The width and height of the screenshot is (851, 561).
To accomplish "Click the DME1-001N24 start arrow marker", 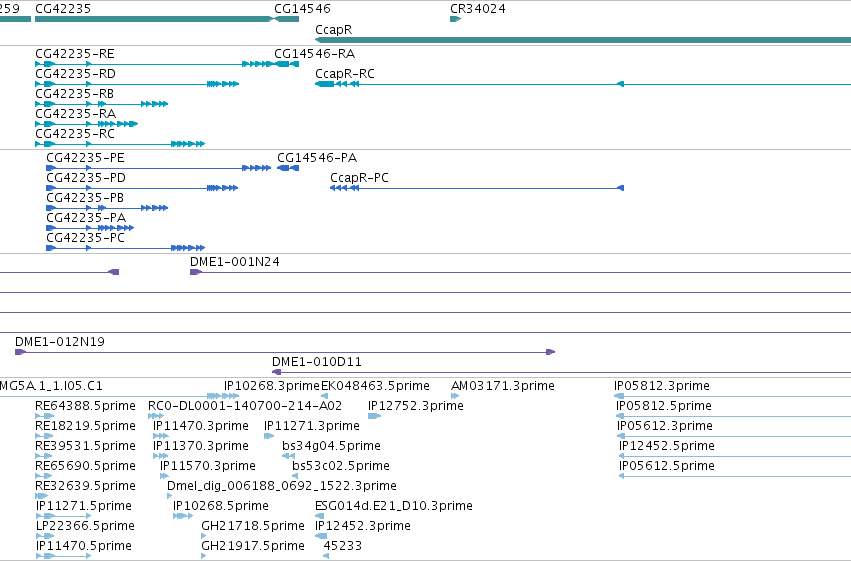I will tap(195, 272).
